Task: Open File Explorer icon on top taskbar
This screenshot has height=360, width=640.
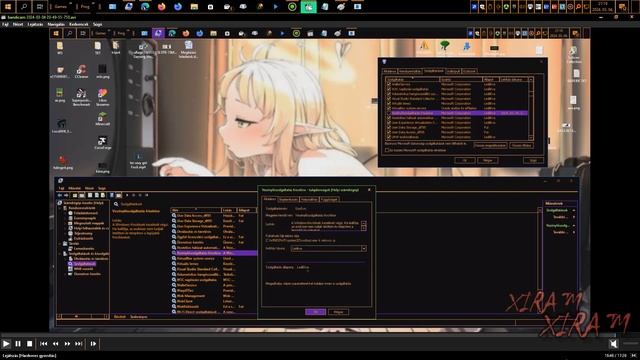Action: pos(194,7)
